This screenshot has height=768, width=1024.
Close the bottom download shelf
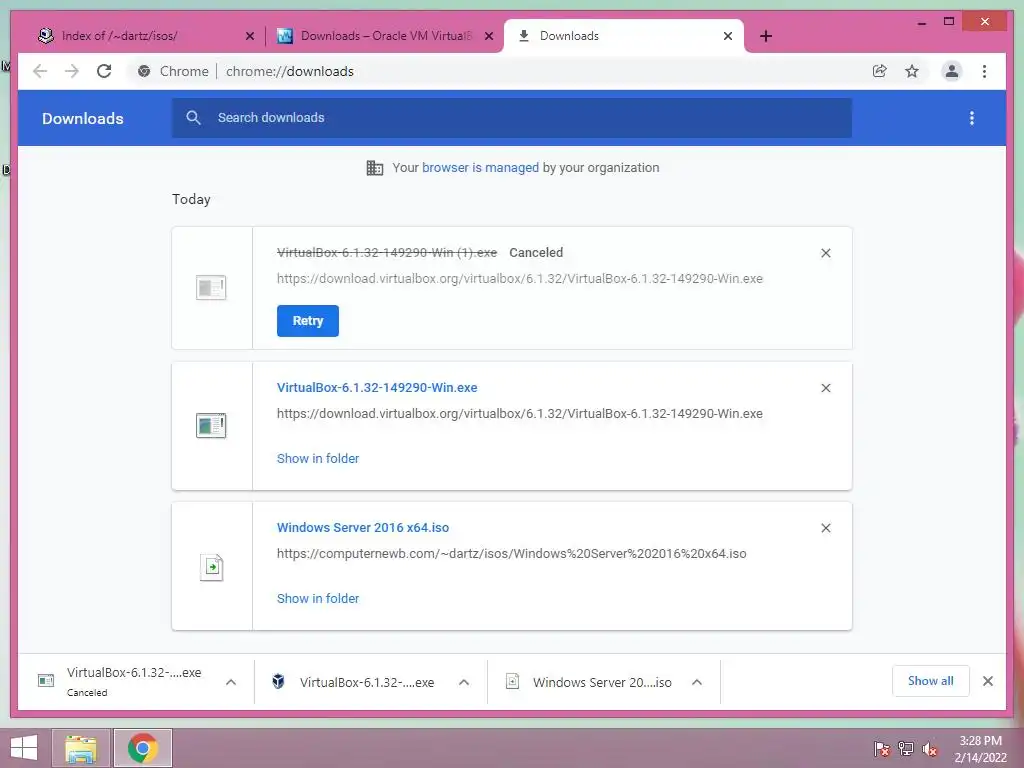click(x=987, y=681)
